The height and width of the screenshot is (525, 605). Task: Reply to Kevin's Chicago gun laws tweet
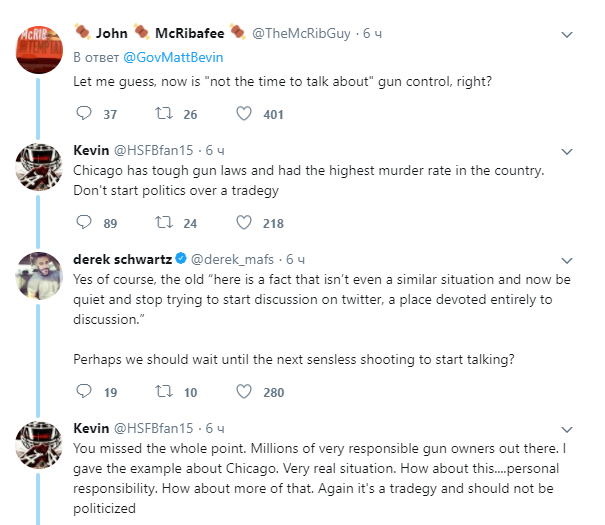(x=84, y=223)
